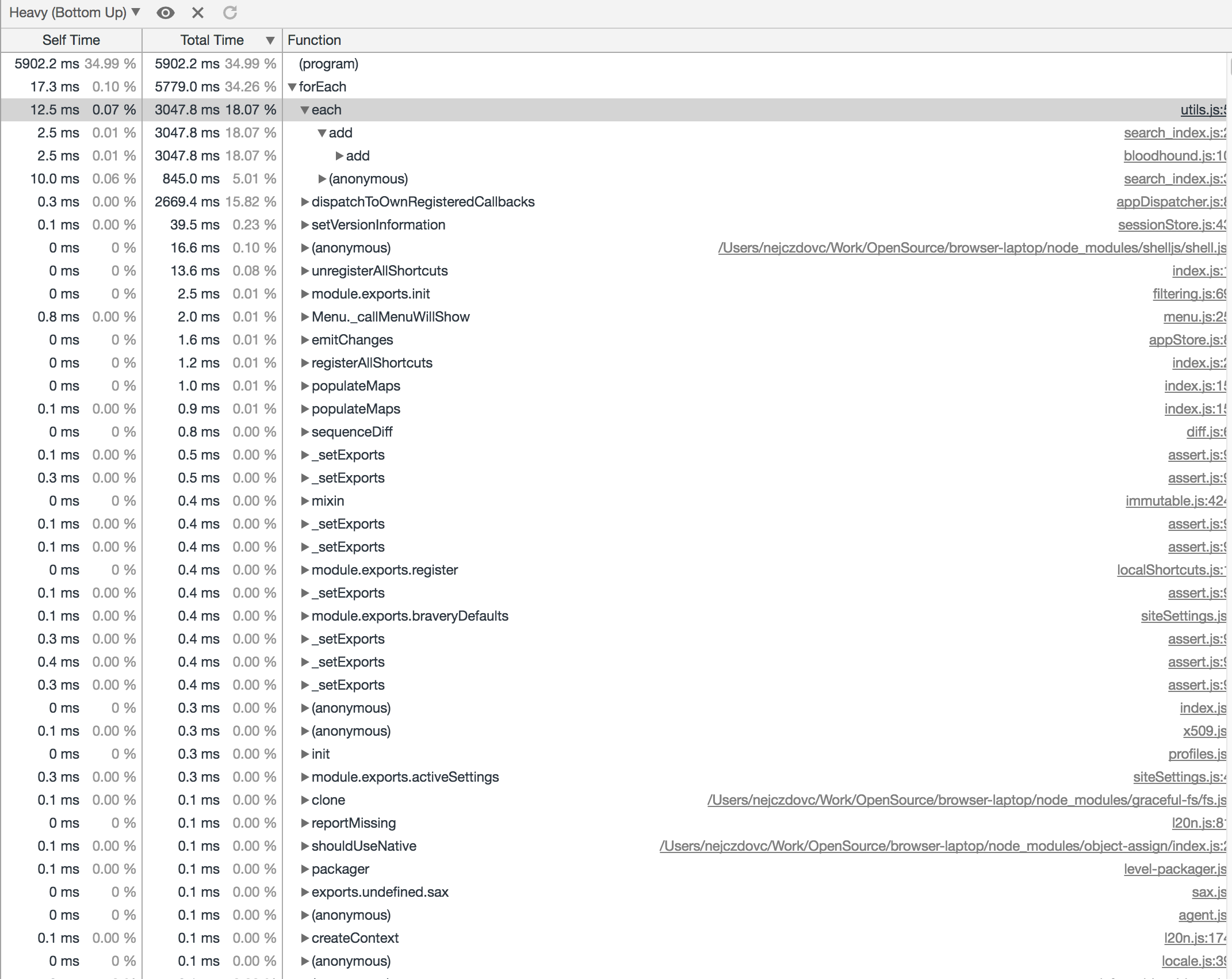This screenshot has height=979, width=1232.
Task: Open the immutable.js source link
Action: tap(1175, 501)
